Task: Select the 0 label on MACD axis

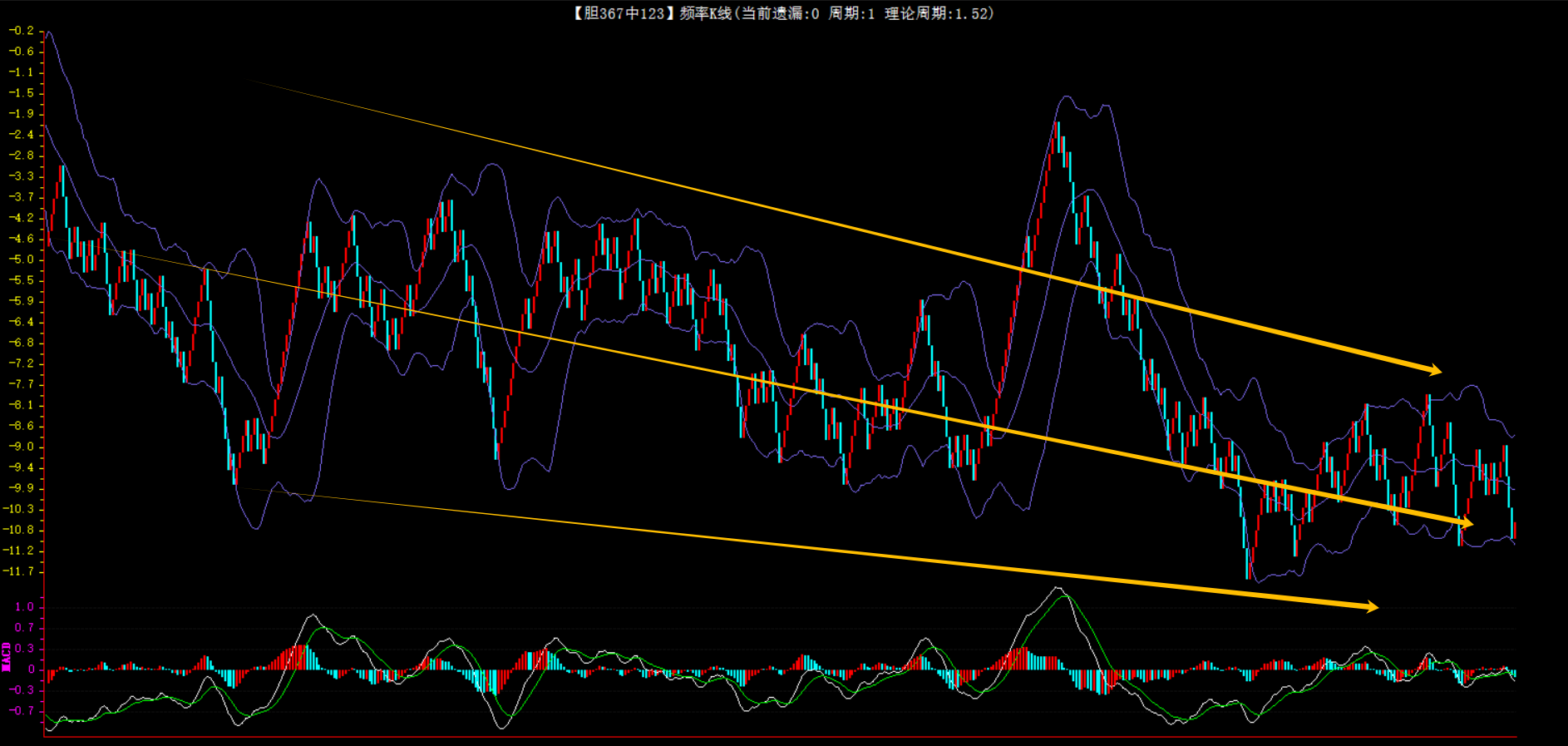Action: pos(31,669)
